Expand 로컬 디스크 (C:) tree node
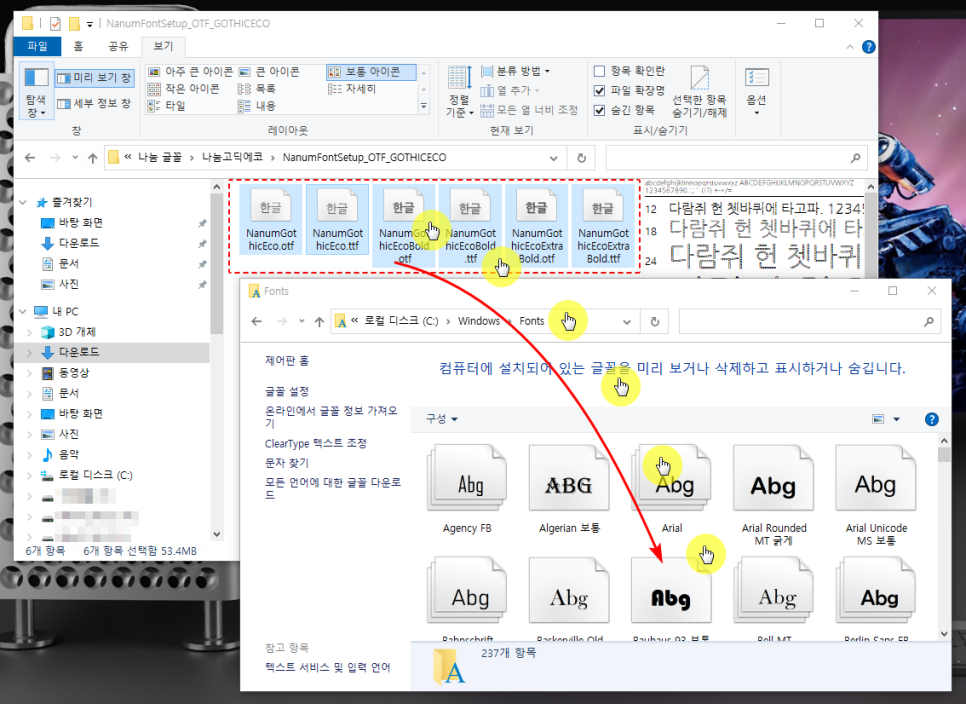Screen dimensions: 966x704 click(x=29, y=475)
